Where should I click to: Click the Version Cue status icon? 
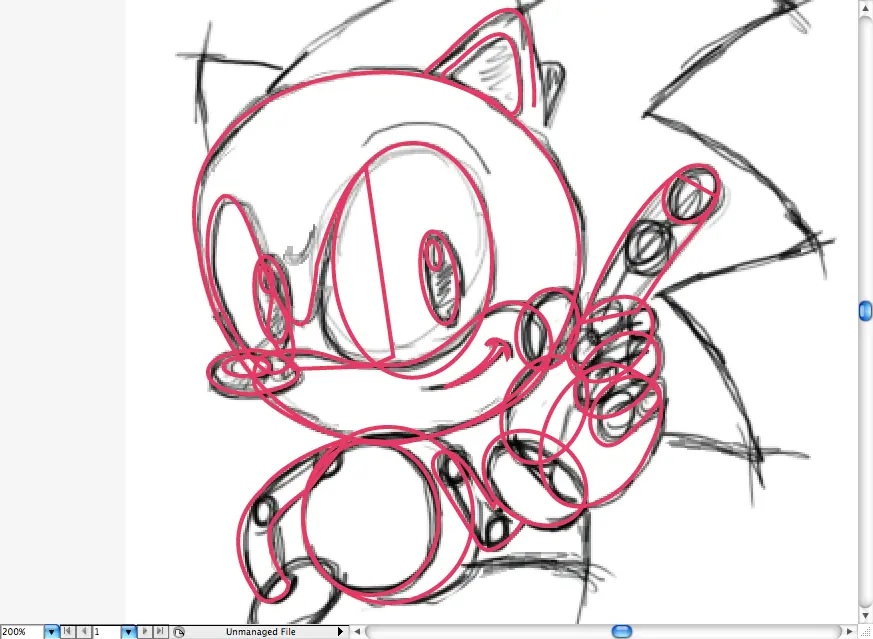tap(179, 632)
